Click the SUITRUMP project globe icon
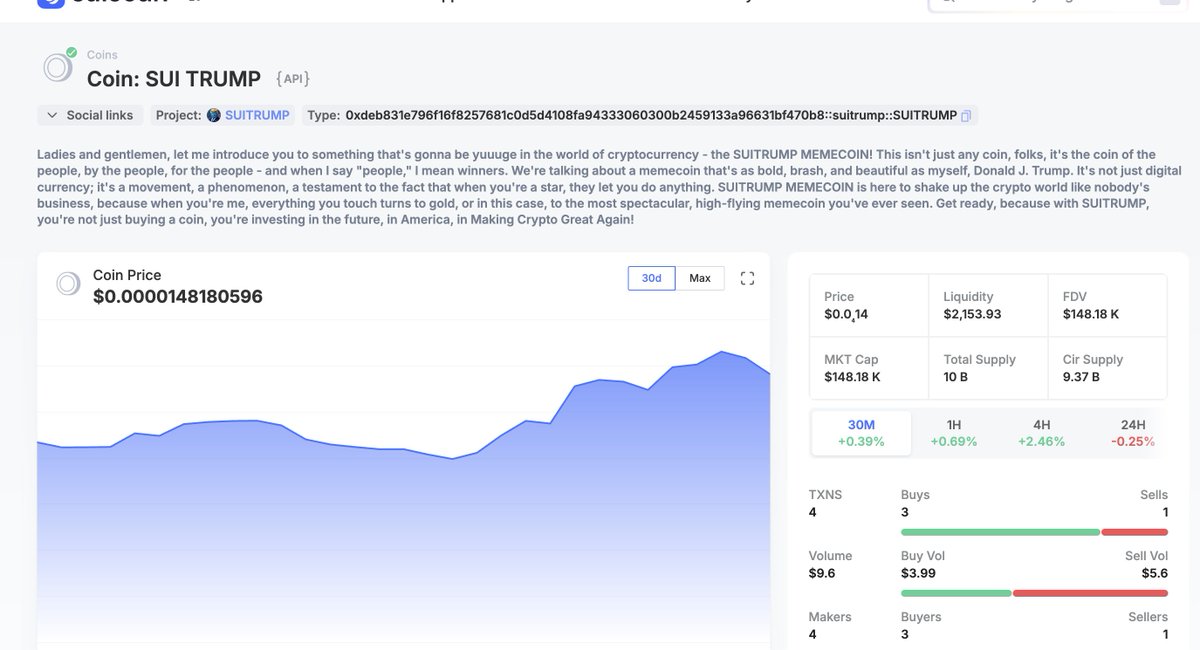The width and height of the screenshot is (1200, 650). coord(214,115)
